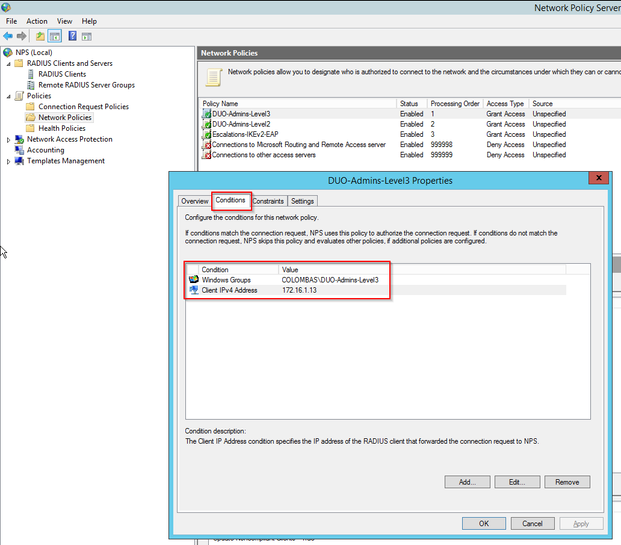This screenshot has height=545, width=621.
Task: Select Connection Request Policies tree item
Action: (84, 107)
